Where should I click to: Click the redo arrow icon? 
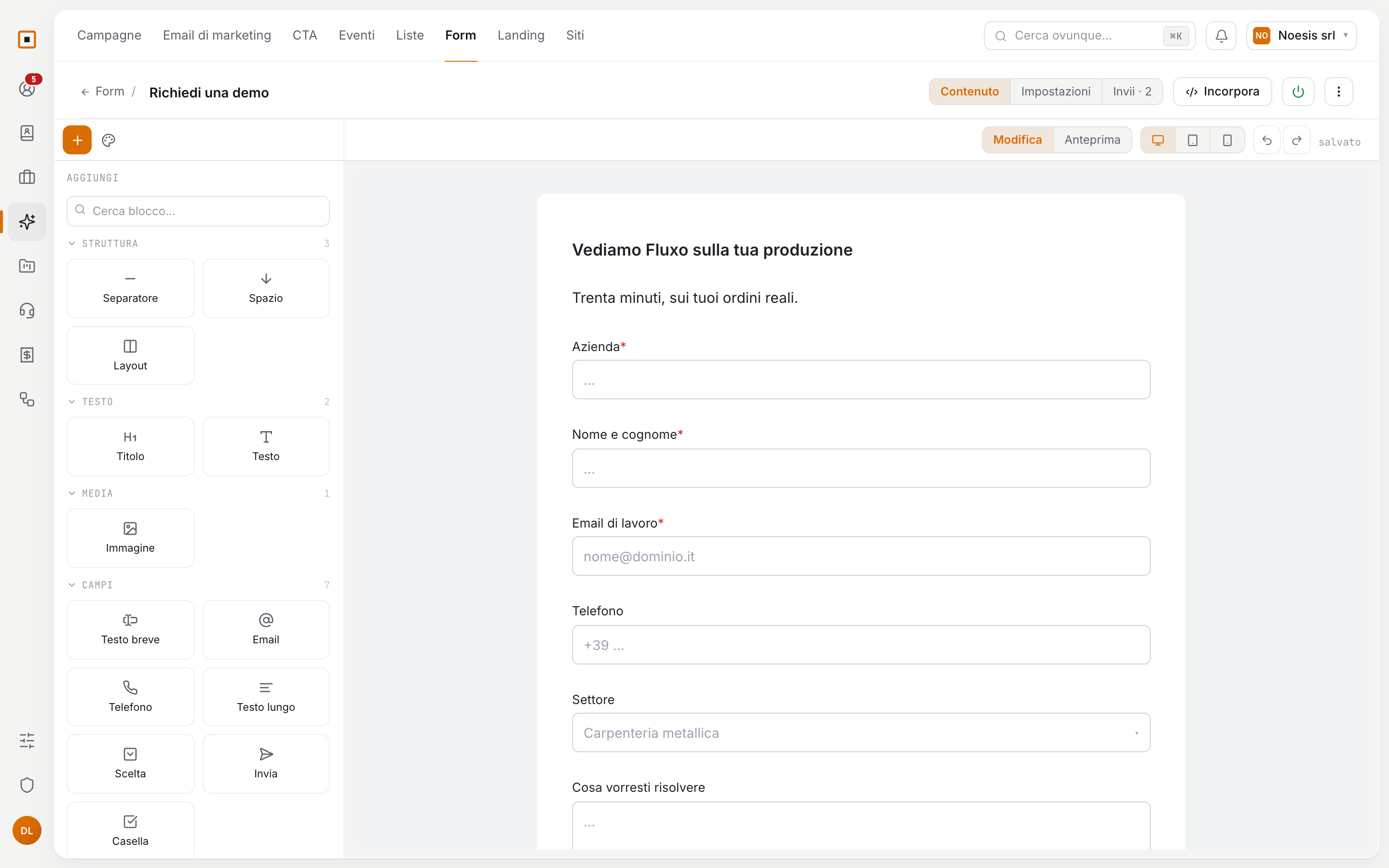click(1296, 140)
